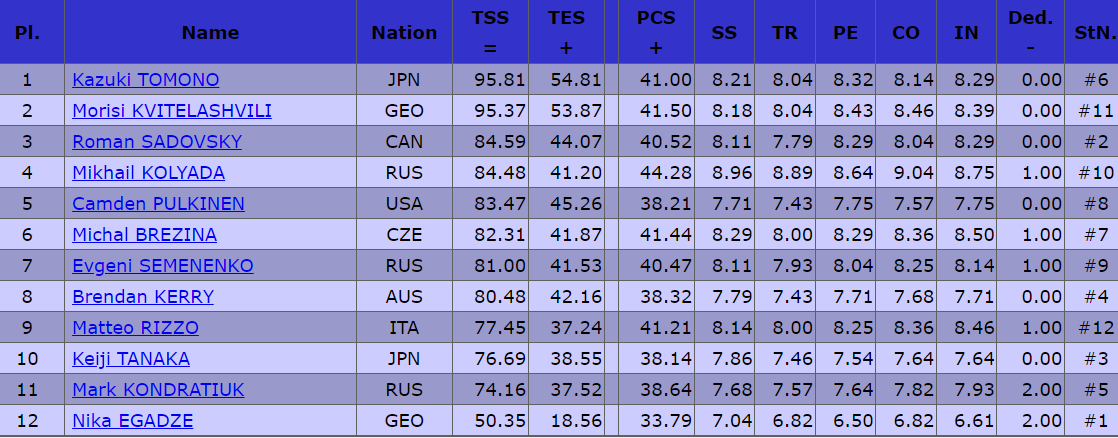1118x438 pixels.
Task: Open Michal BREZINA link
Action: pos(144,235)
